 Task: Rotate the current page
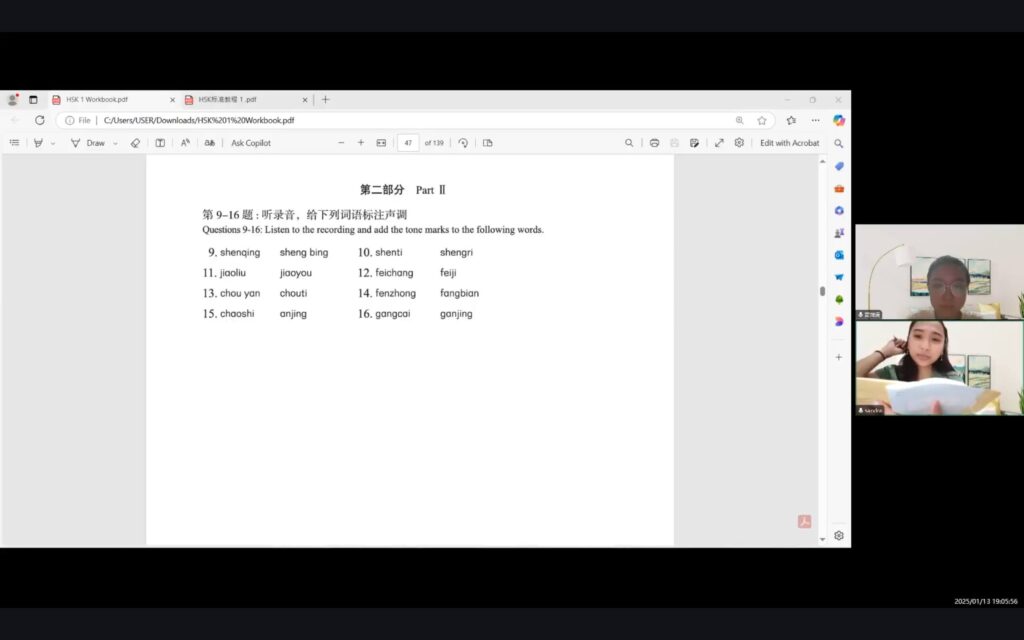pyautogui.click(x=463, y=142)
